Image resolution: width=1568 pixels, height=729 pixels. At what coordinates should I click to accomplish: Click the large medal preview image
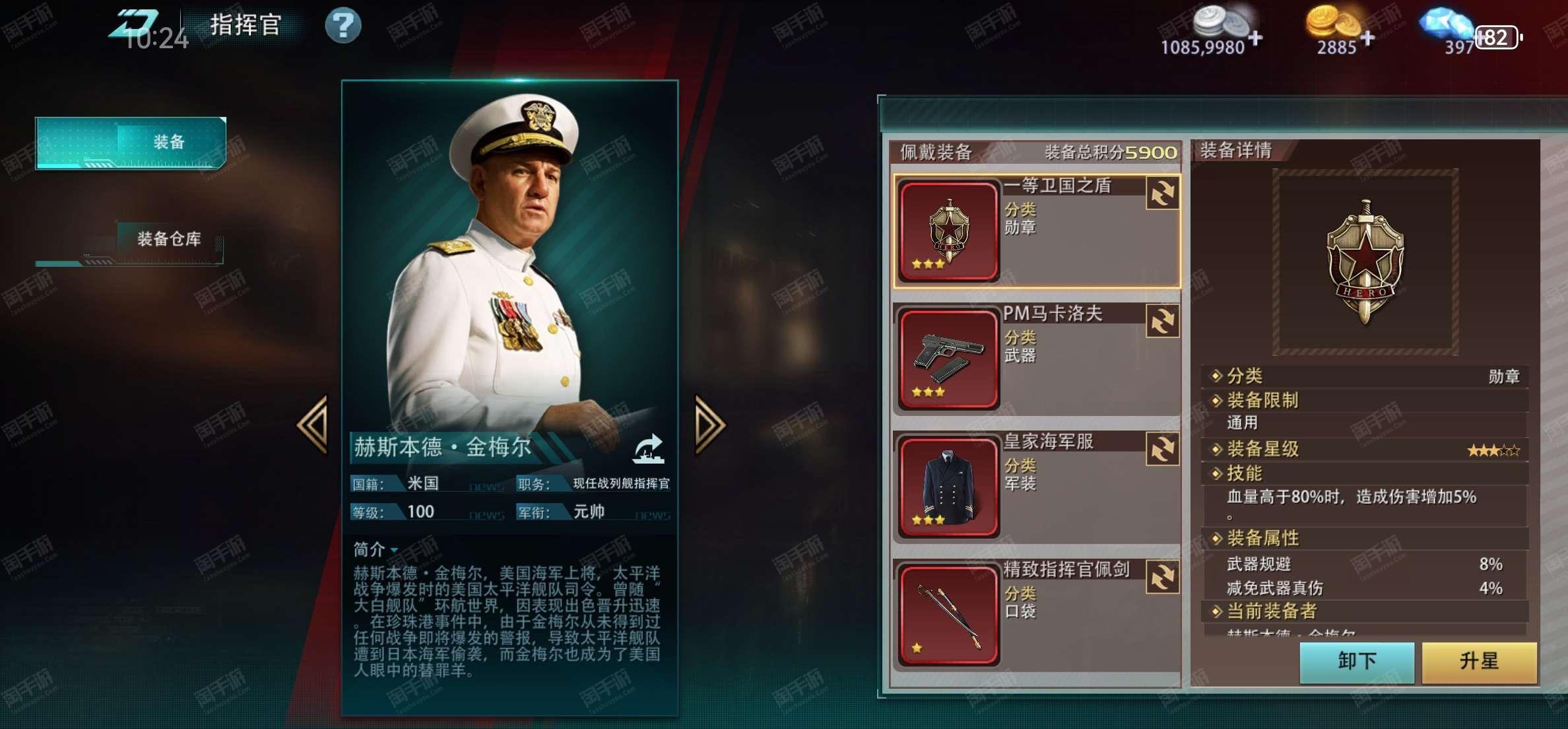pyautogui.click(x=1365, y=262)
